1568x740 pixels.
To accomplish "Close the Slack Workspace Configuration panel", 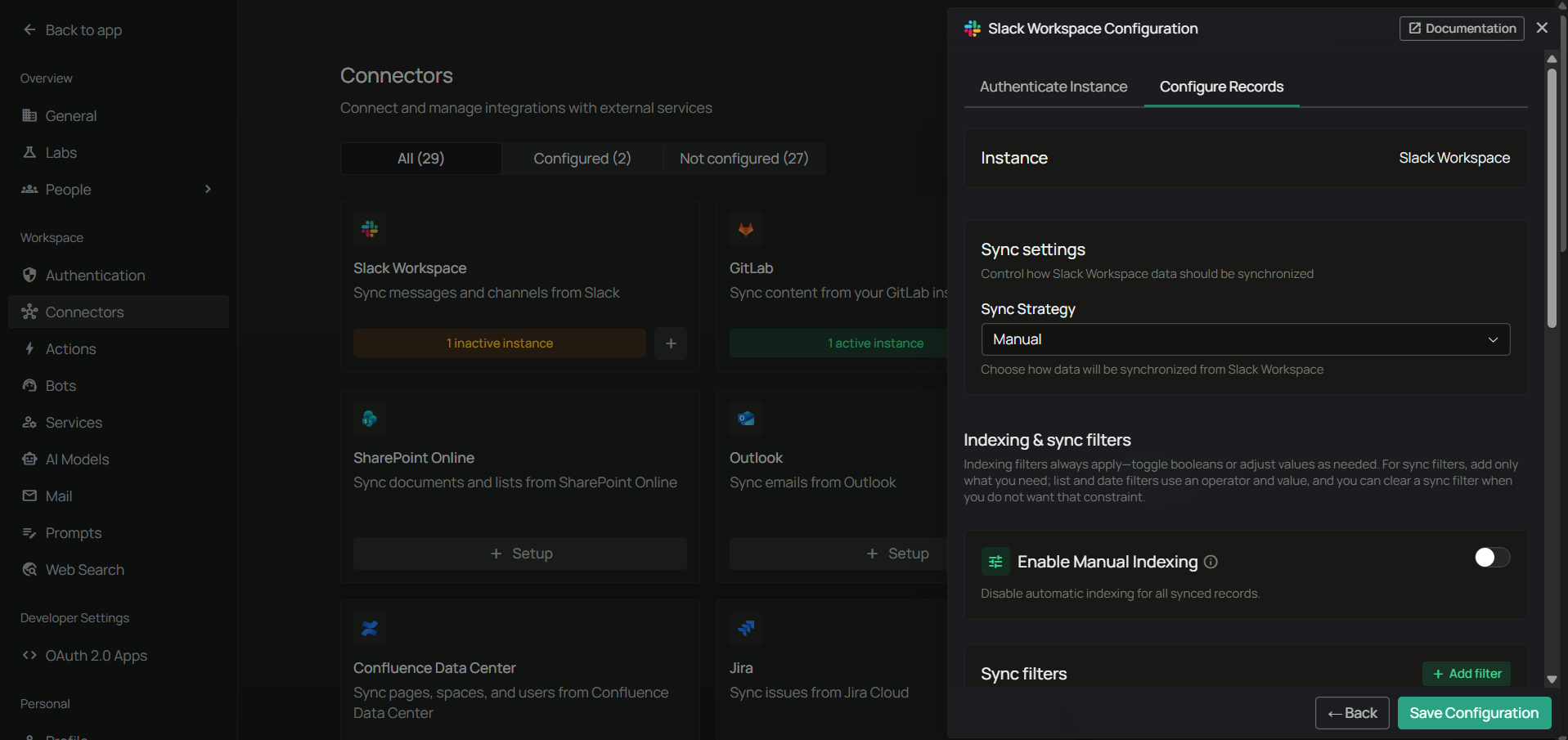I will [x=1542, y=28].
